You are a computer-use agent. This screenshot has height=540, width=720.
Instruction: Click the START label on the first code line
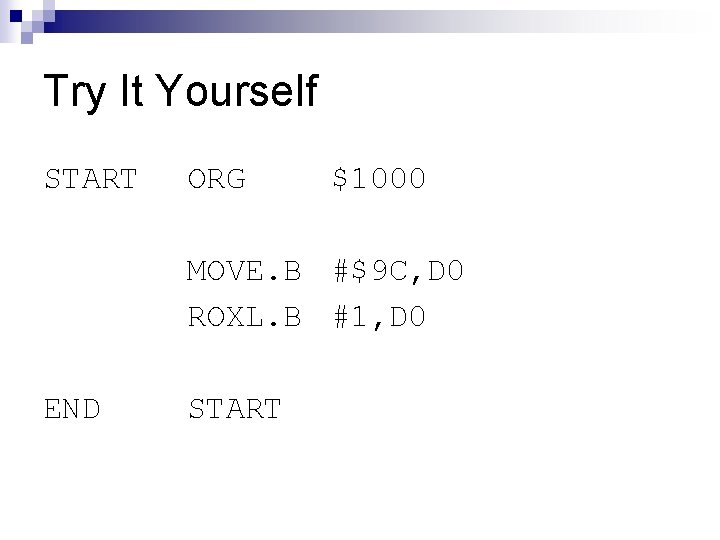coord(90,180)
